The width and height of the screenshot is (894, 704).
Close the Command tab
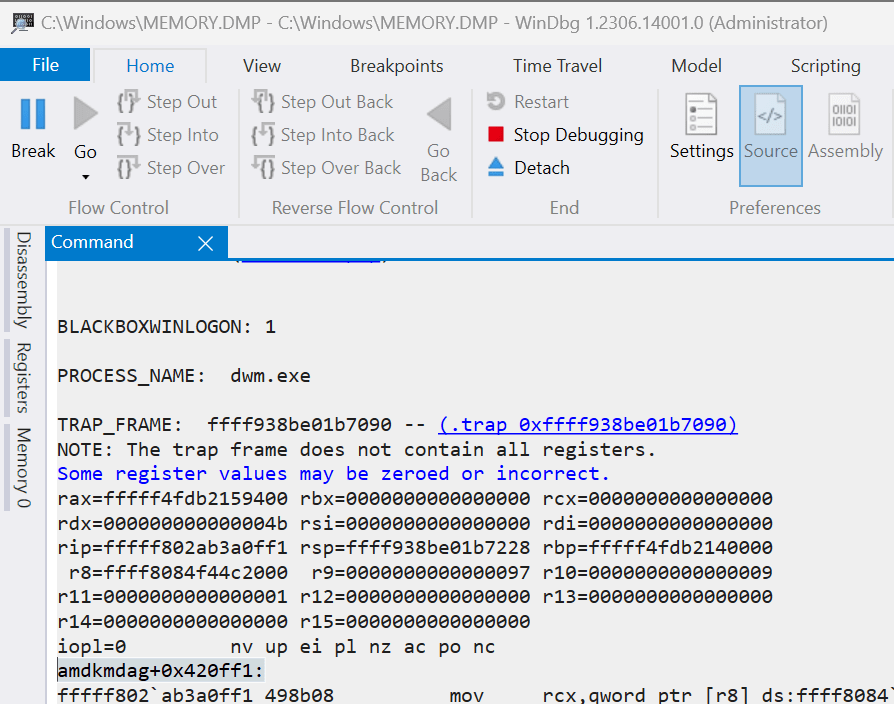click(205, 243)
